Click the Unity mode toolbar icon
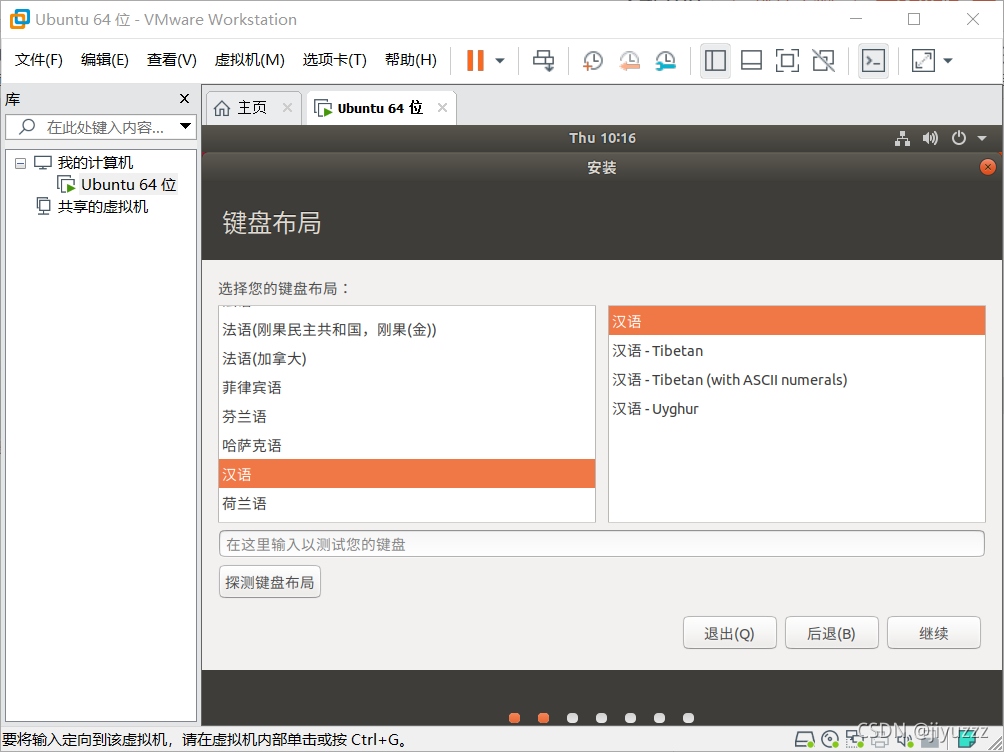Image resolution: width=1004 pixels, height=752 pixels. pyautogui.click(x=823, y=61)
